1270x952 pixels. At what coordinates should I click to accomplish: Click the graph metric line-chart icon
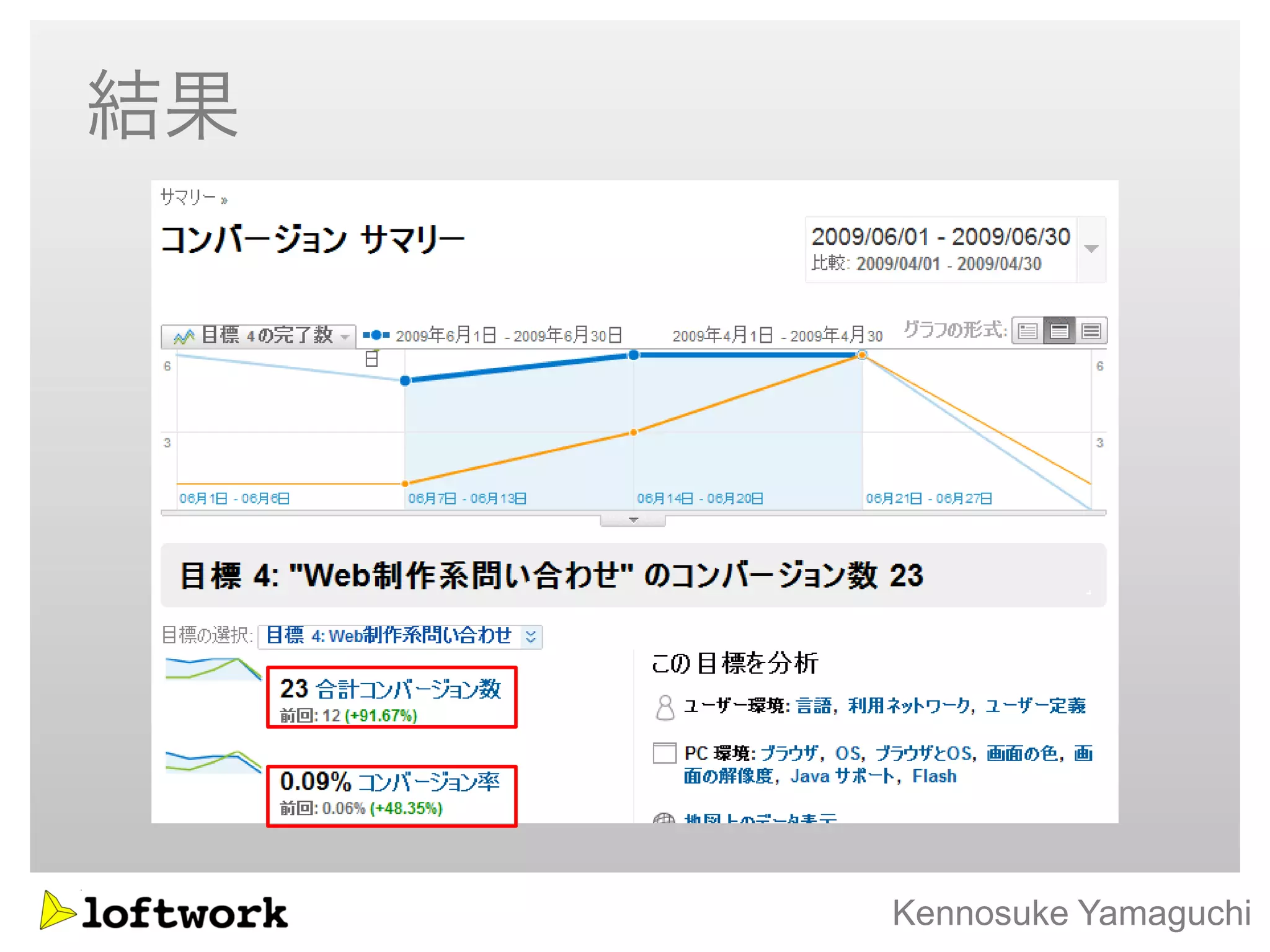pos(184,337)
